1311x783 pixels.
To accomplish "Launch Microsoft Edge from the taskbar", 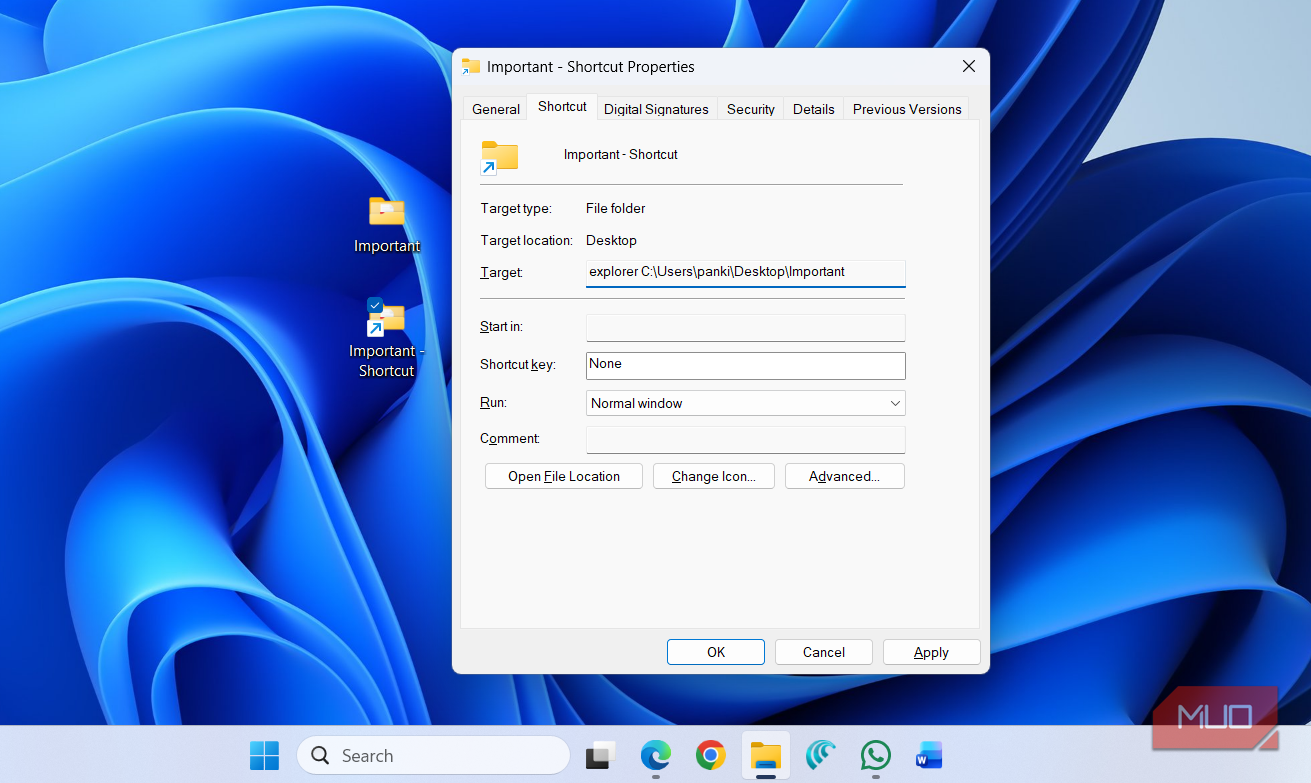I will 656,755.
